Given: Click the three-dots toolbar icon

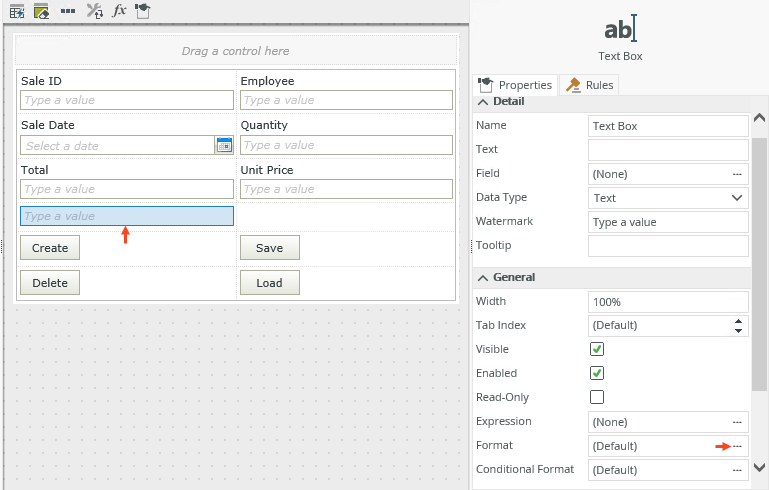Looking at the screenshot, I should 68,11.
